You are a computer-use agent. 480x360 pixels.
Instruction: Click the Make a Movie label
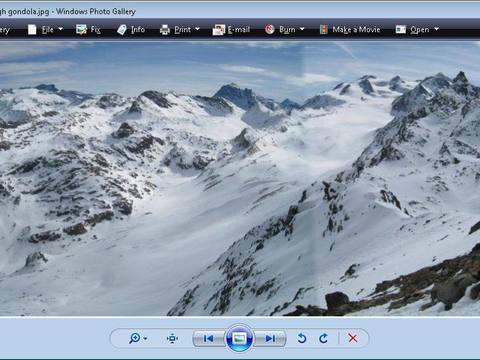point(356,30)
